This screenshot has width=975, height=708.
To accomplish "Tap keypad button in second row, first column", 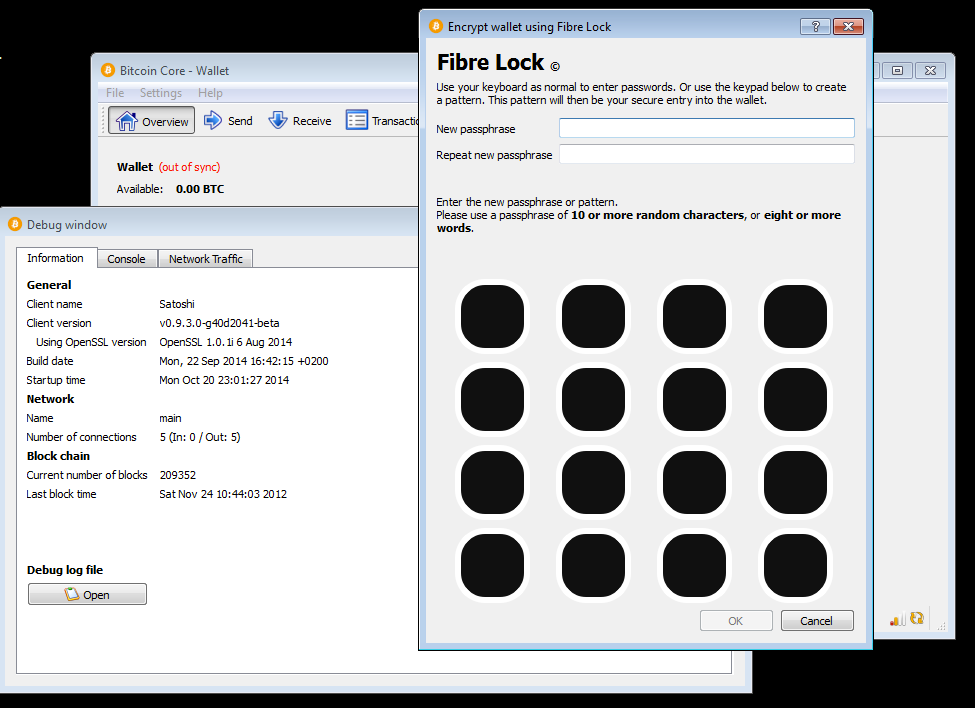I will pyautogui.click(x=492, y=399).
